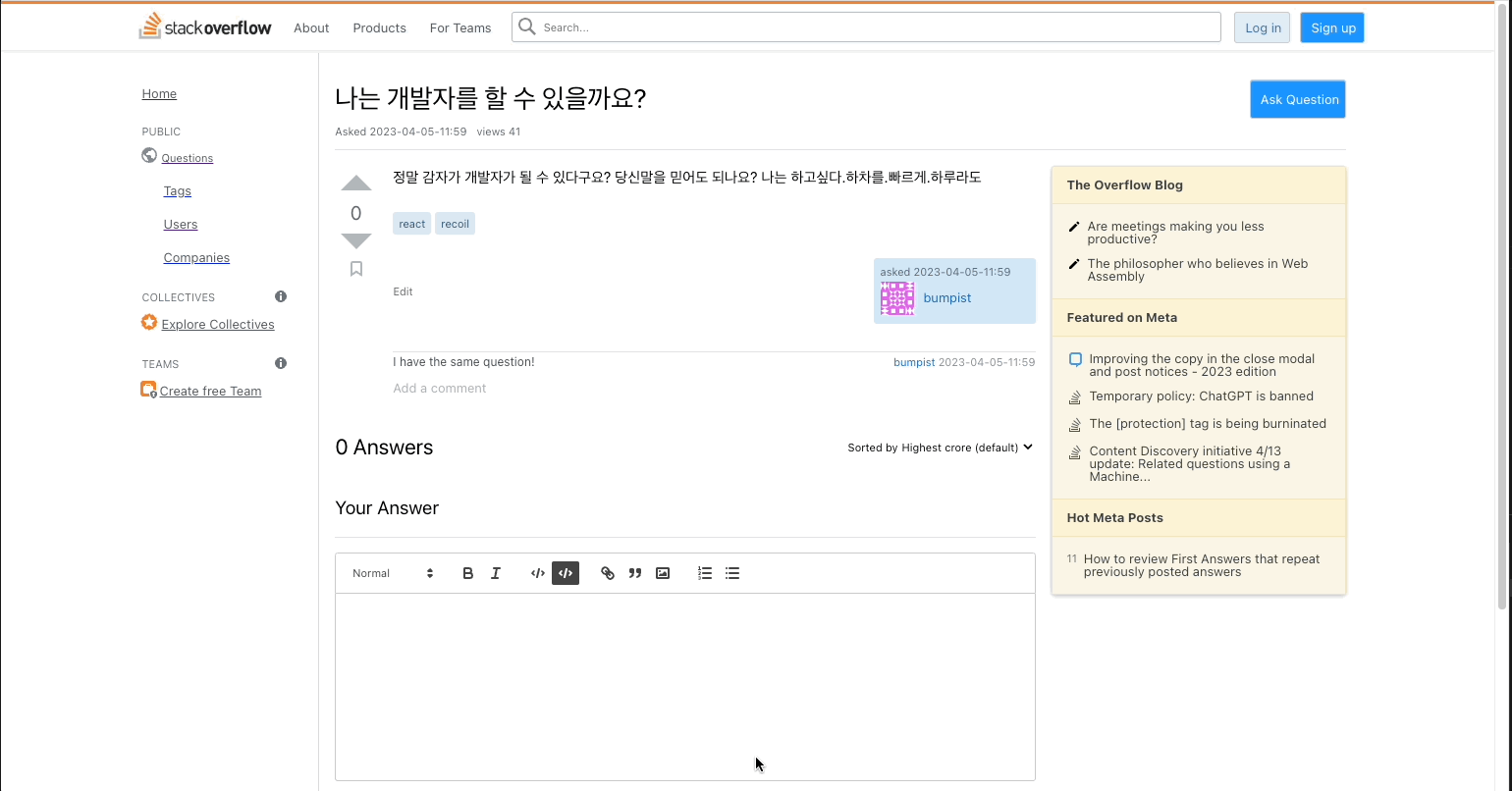Insert inline code in the editor
The height and width of the screenshot is (791, 1512).
[537, 573]
